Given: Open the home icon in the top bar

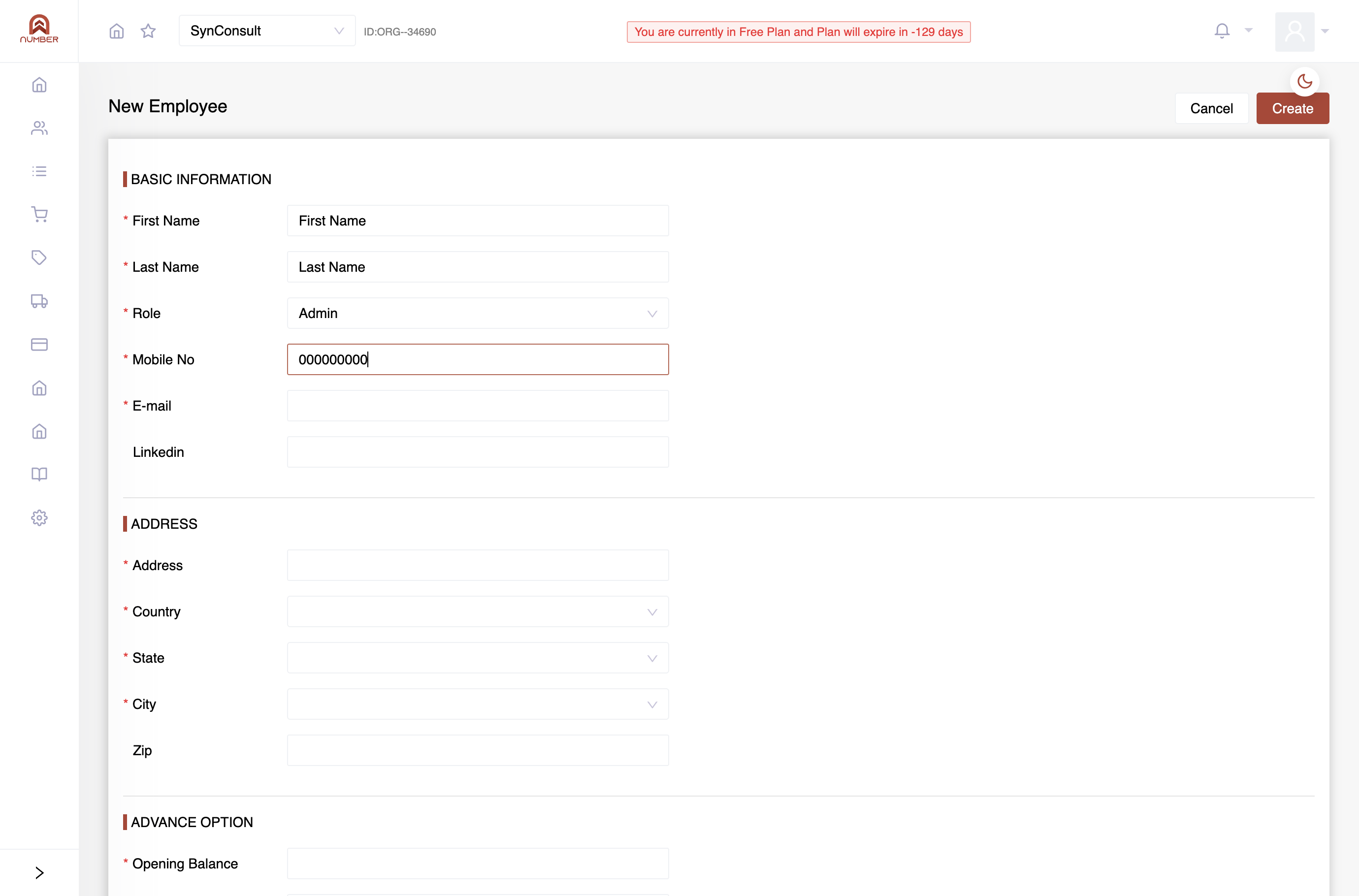Looking at the screenshot, I should (x=117, y=31).
